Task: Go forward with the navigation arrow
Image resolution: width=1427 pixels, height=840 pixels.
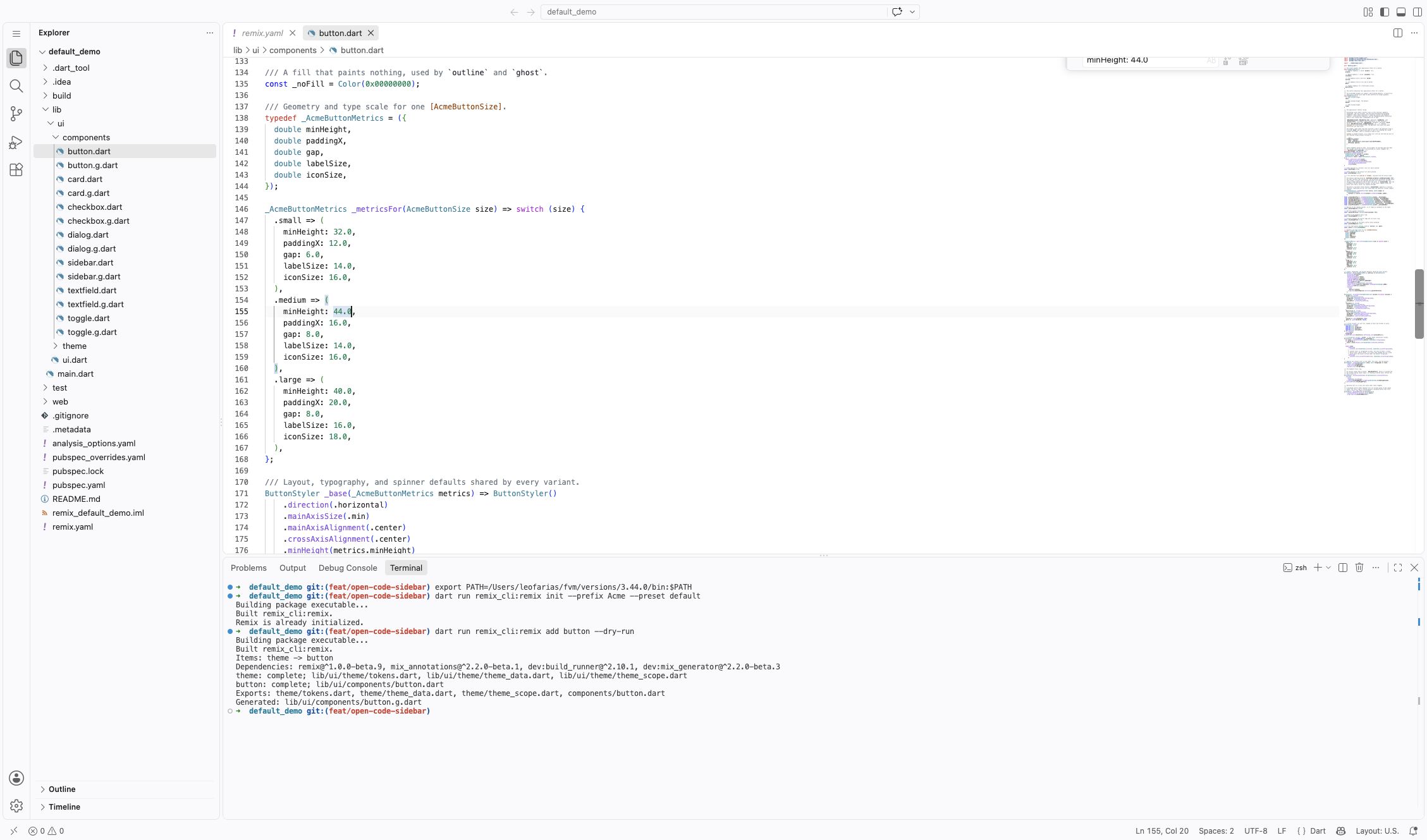Action: (x=530, y=12)
